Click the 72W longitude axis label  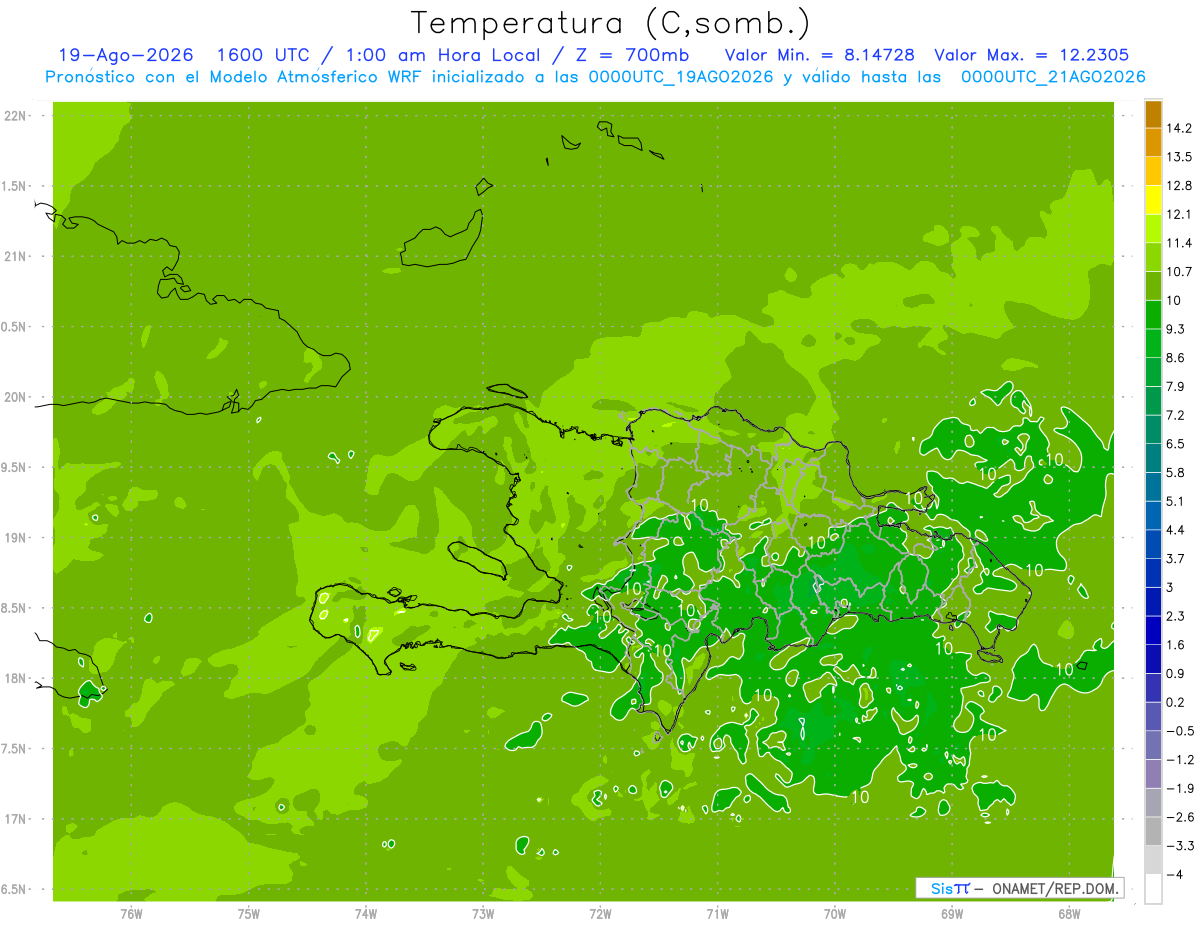tap(600, 913)
